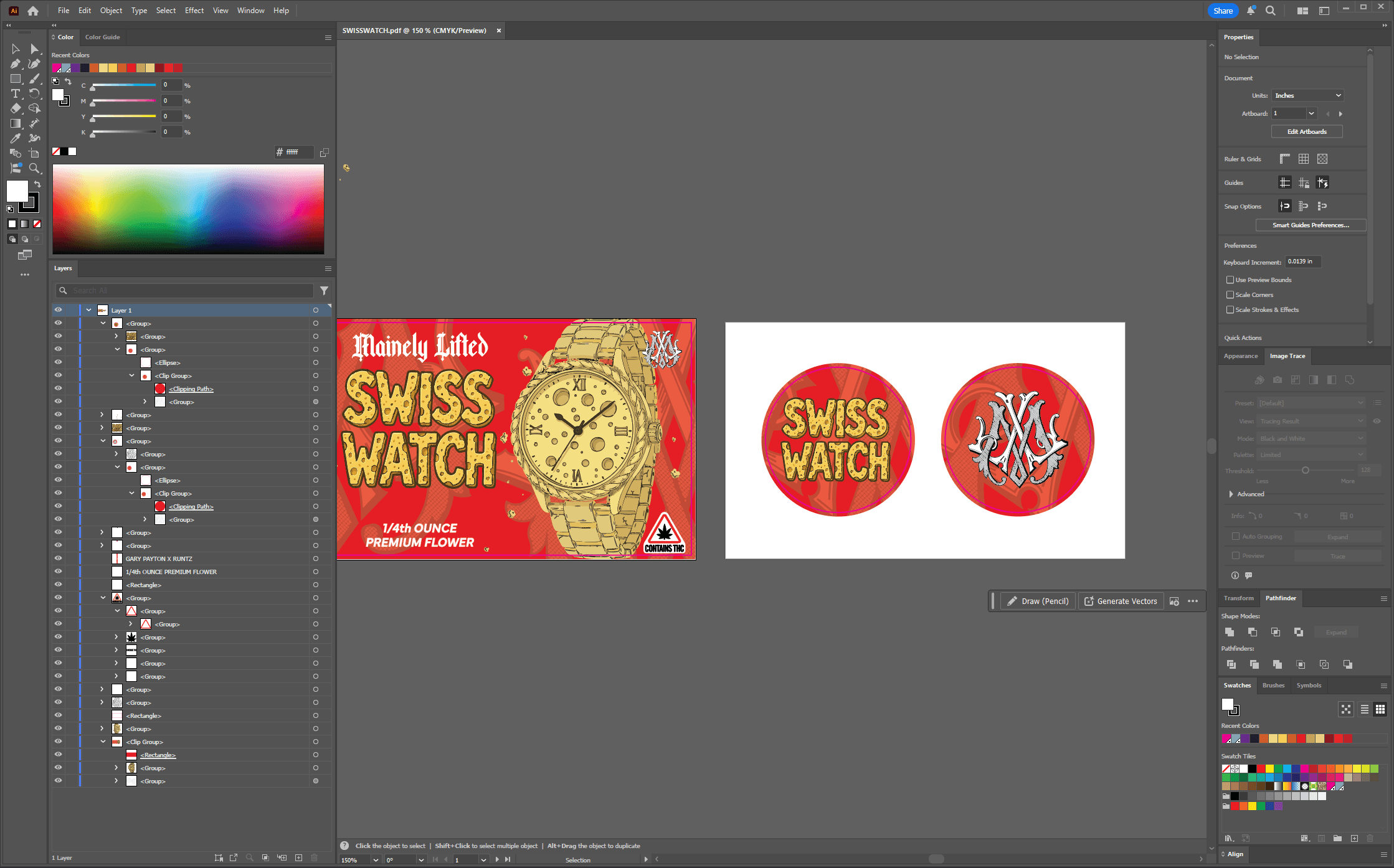Pick a color from the color spectrum
This screenshot has height=868, width=1394.
pos(187,209)
